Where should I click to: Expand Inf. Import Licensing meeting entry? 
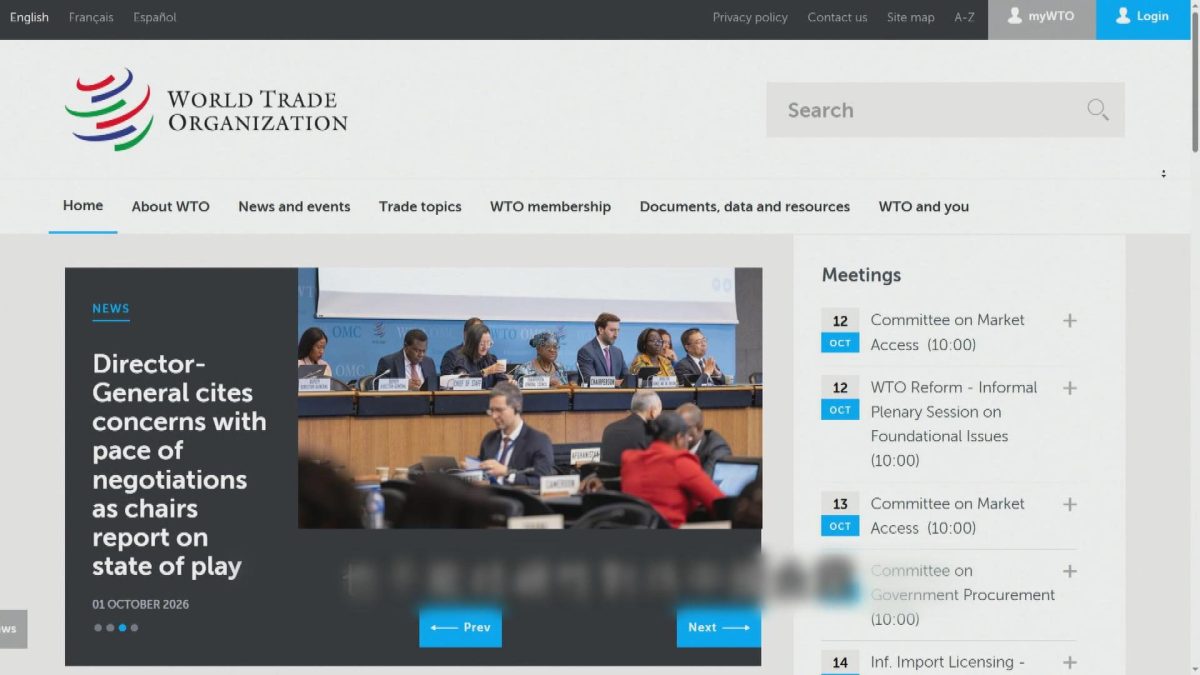point(1069,663)
